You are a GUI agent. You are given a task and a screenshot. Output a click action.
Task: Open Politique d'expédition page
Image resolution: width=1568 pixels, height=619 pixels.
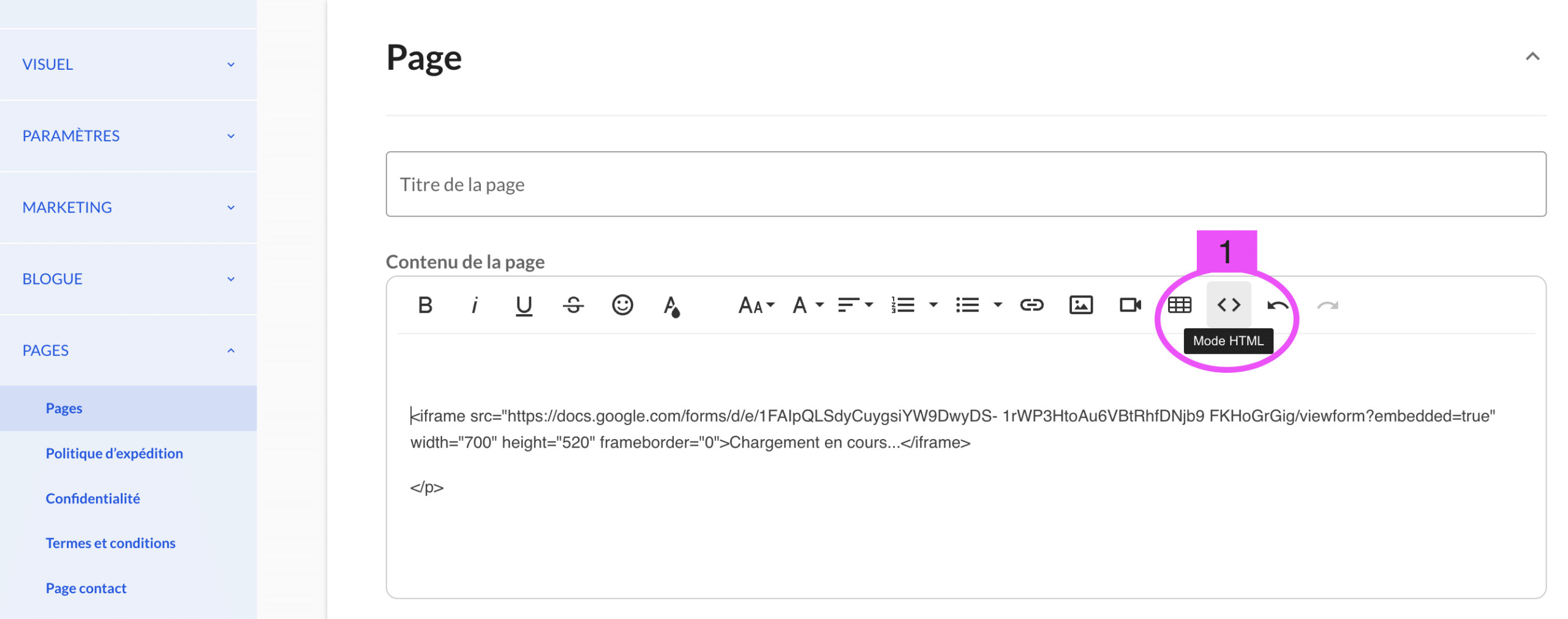[114, 453]
